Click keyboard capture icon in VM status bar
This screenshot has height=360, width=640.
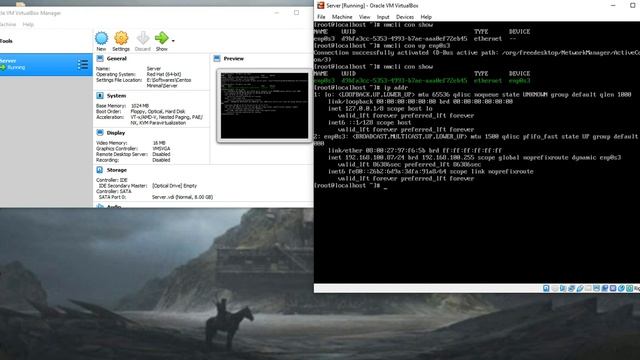tap(630, 289)
